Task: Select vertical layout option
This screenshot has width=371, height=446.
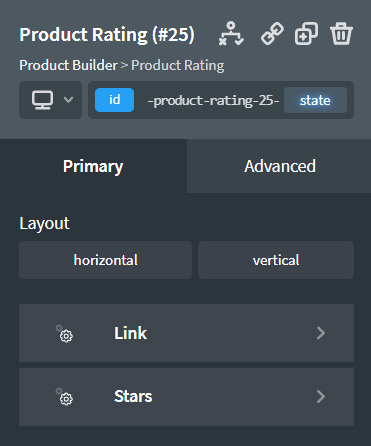Action: 276,260
